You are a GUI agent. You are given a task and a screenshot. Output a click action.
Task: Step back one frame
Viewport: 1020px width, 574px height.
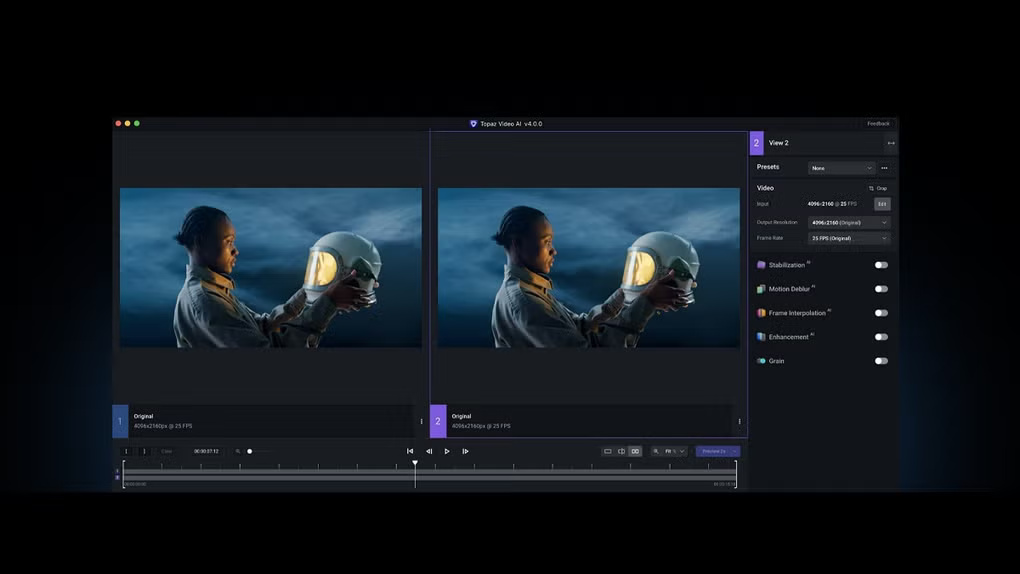[x=429, y=451]
